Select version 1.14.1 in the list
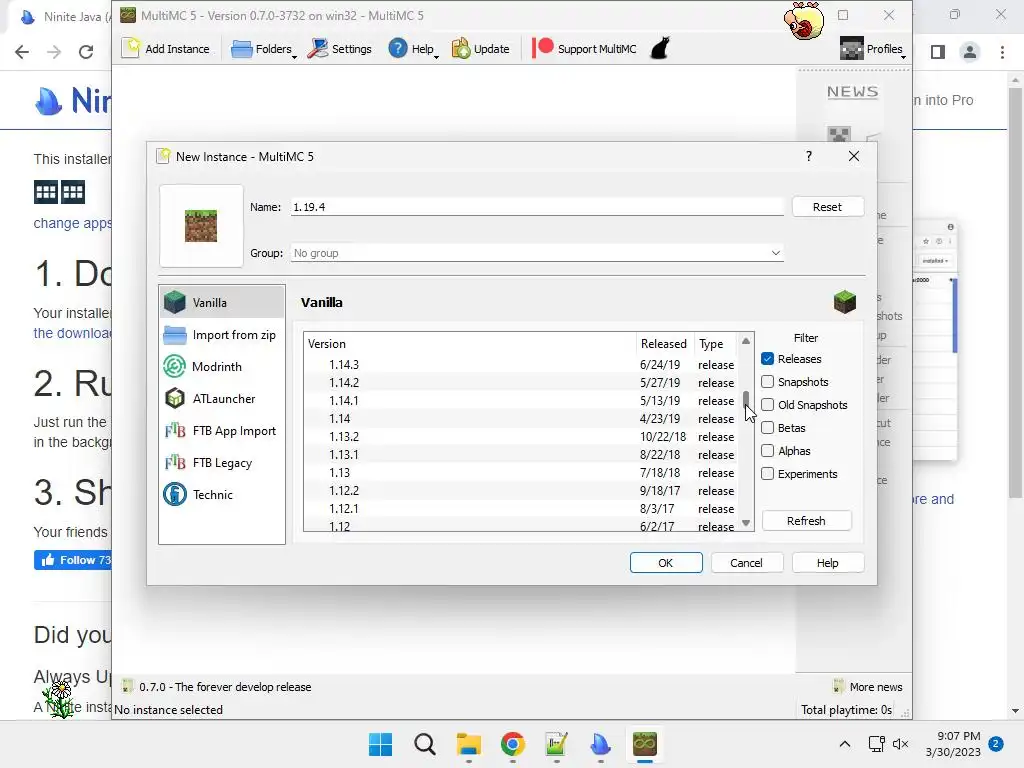This screenshot has width=1024, height=768. click(521, 400)
